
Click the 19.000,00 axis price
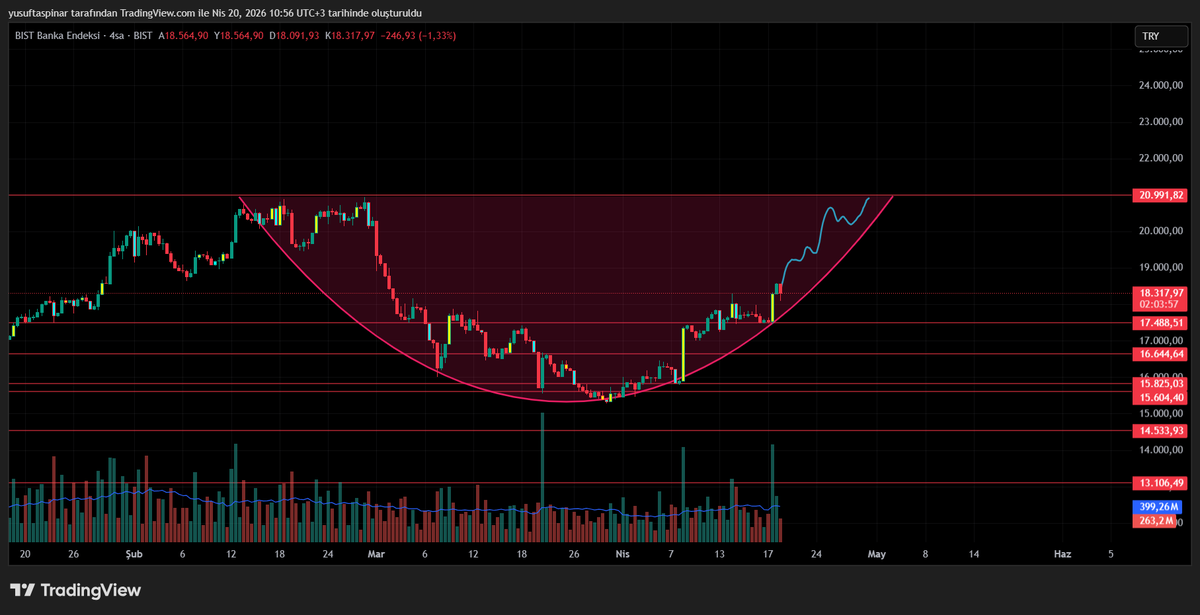[1161, 267]
